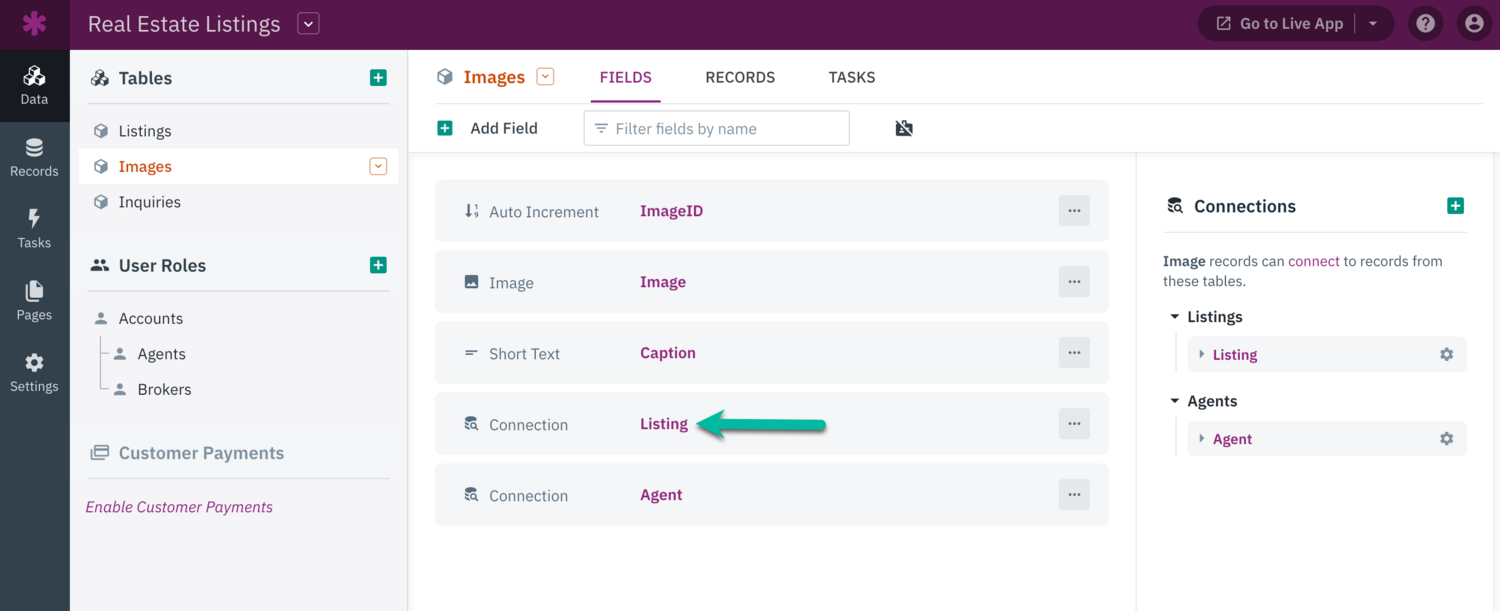Add a new connection with plus icon
Screen dimensions: 1500x611
1455,206
